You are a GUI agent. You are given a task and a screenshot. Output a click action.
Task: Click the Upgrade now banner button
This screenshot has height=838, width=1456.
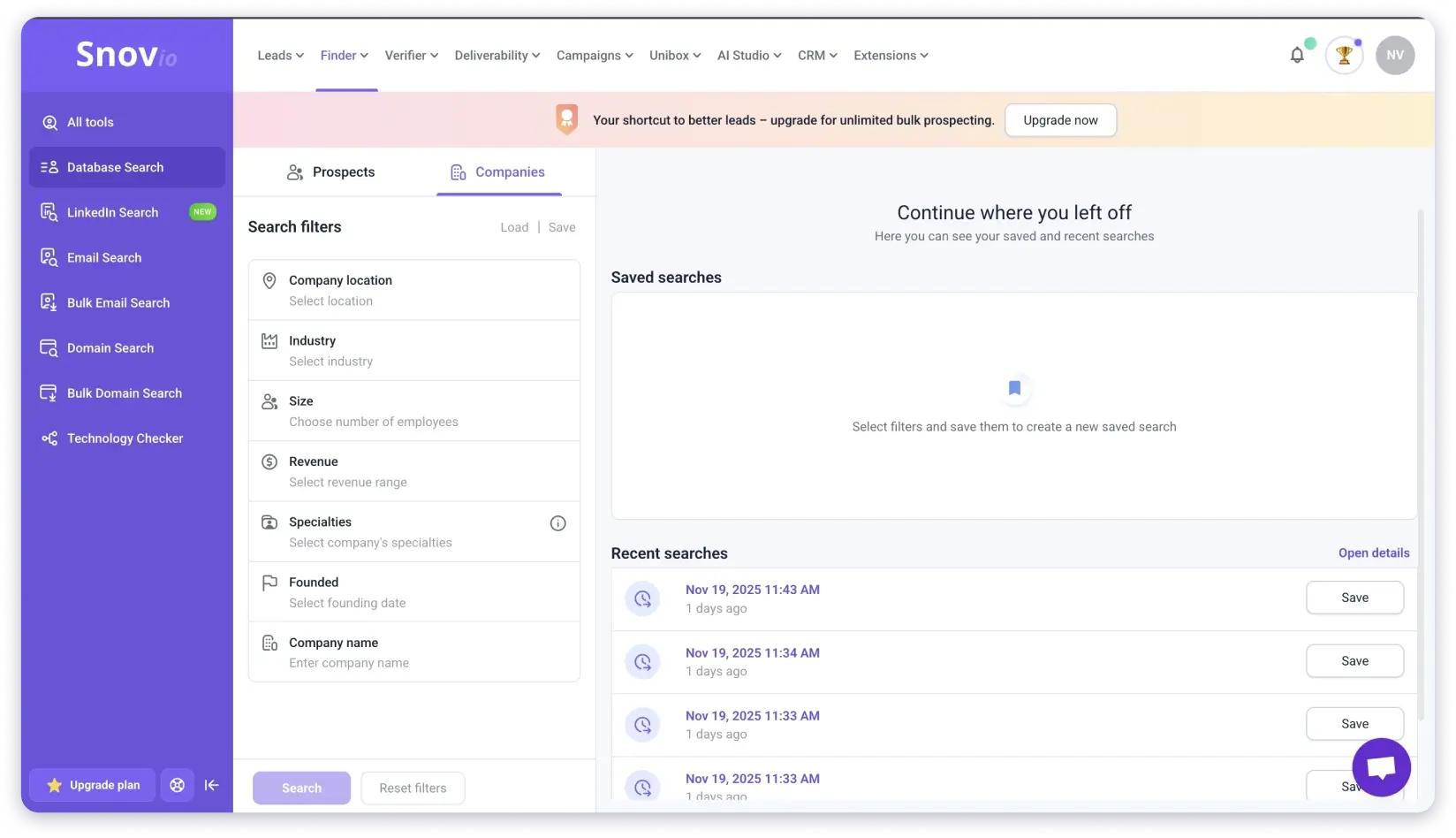point(1060,119)
